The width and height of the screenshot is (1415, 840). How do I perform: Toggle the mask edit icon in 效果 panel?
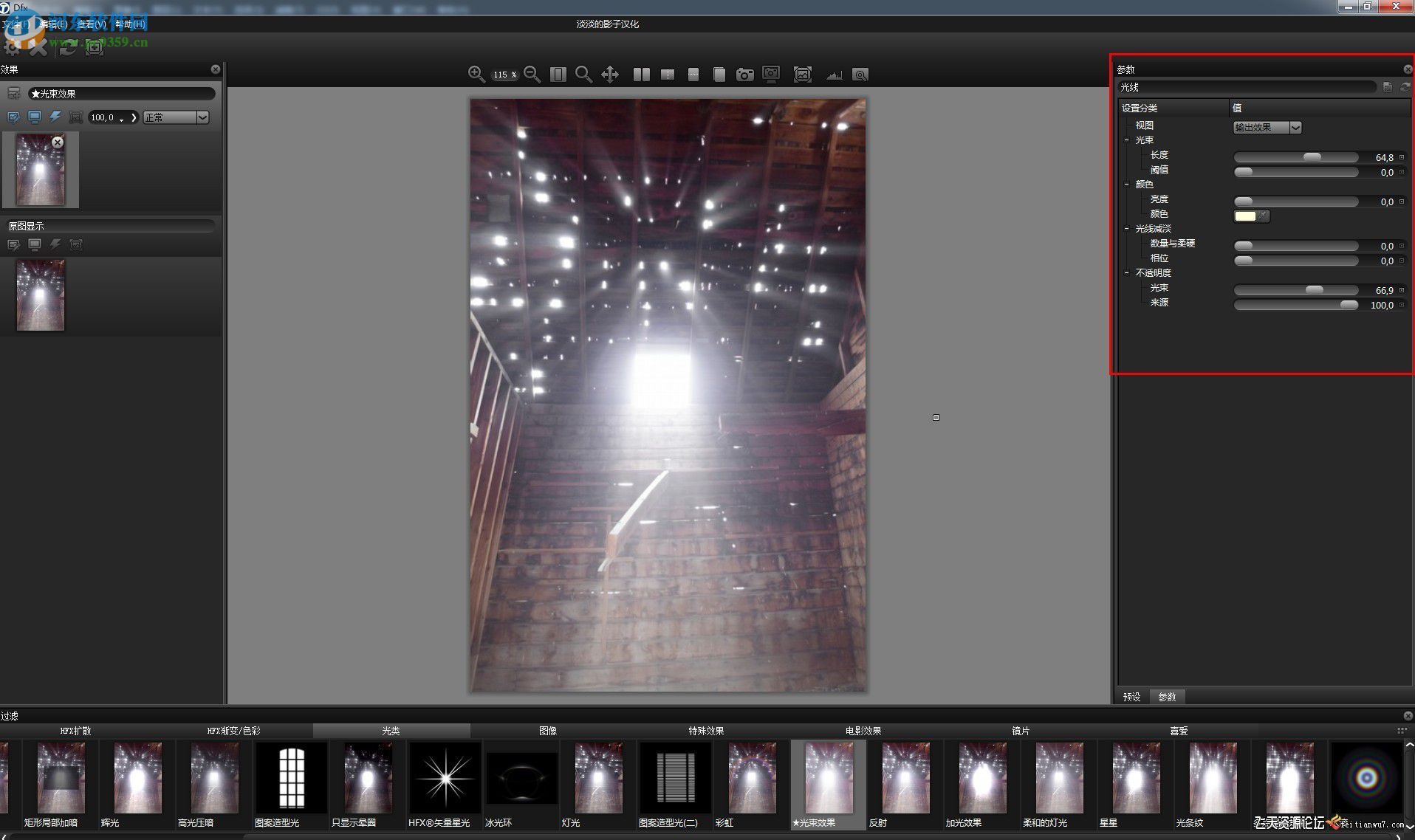(x=13, y=117)
